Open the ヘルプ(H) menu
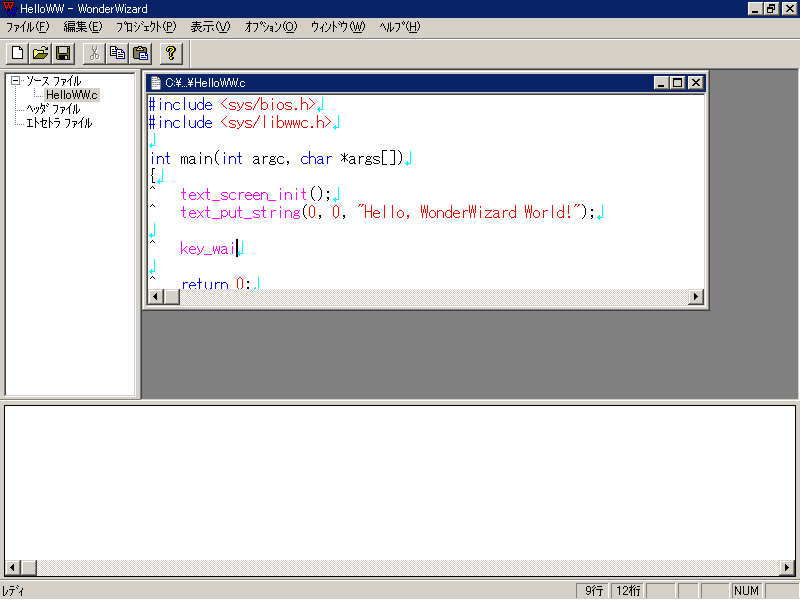This screenshot has width=800, height=600. [399, 27]
